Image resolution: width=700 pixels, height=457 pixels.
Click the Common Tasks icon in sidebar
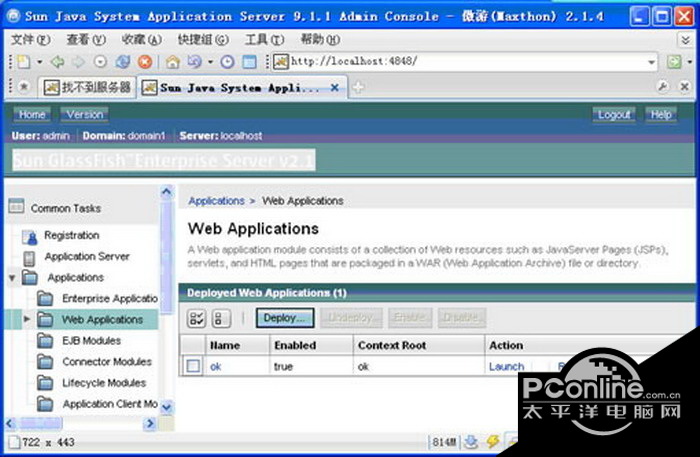pos(16,206)
